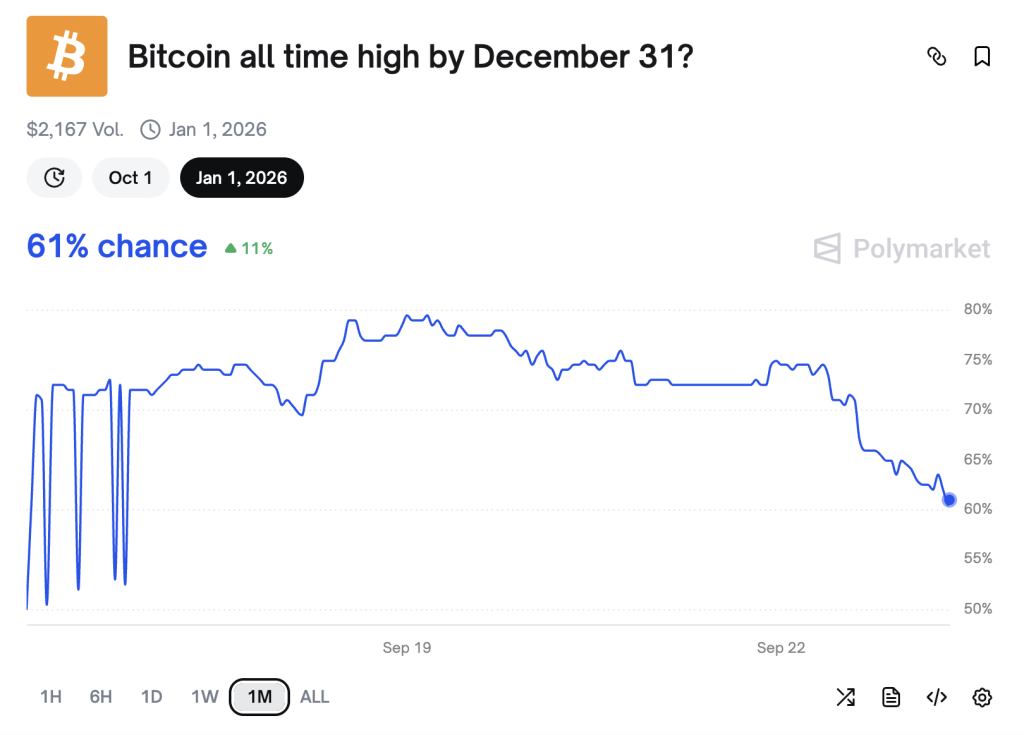The height and width of the screenshot is (735, 1024).
Task: Copy the market link icon
Action: click(936, 57)
